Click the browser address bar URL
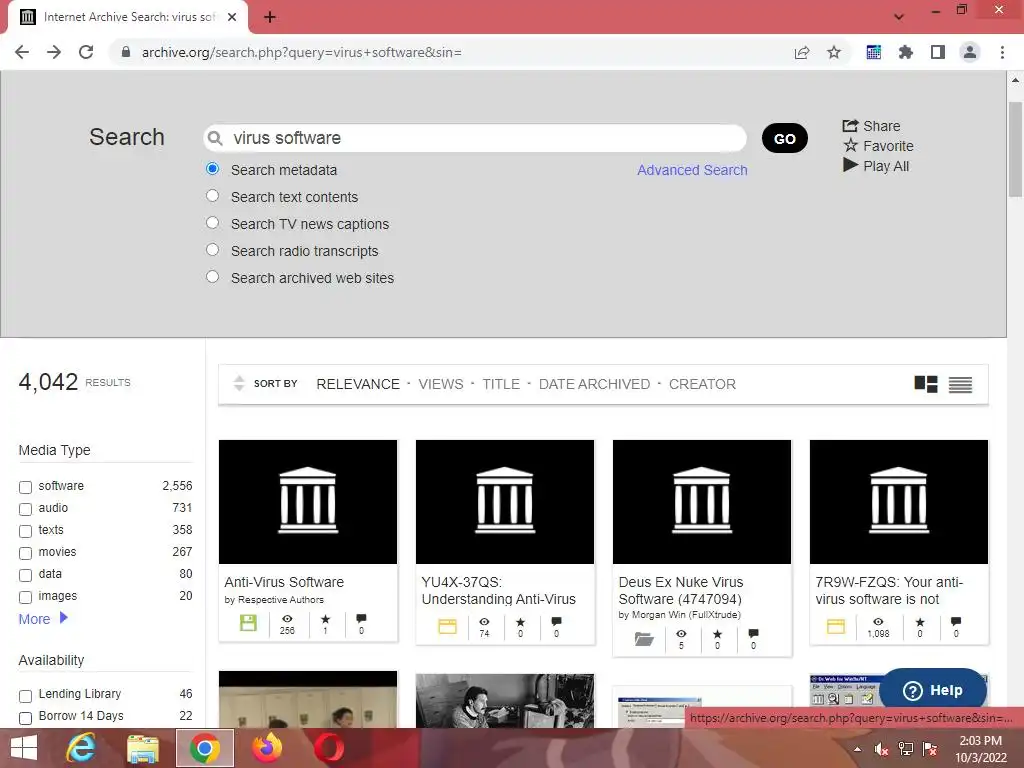 [x=302, y=52]
